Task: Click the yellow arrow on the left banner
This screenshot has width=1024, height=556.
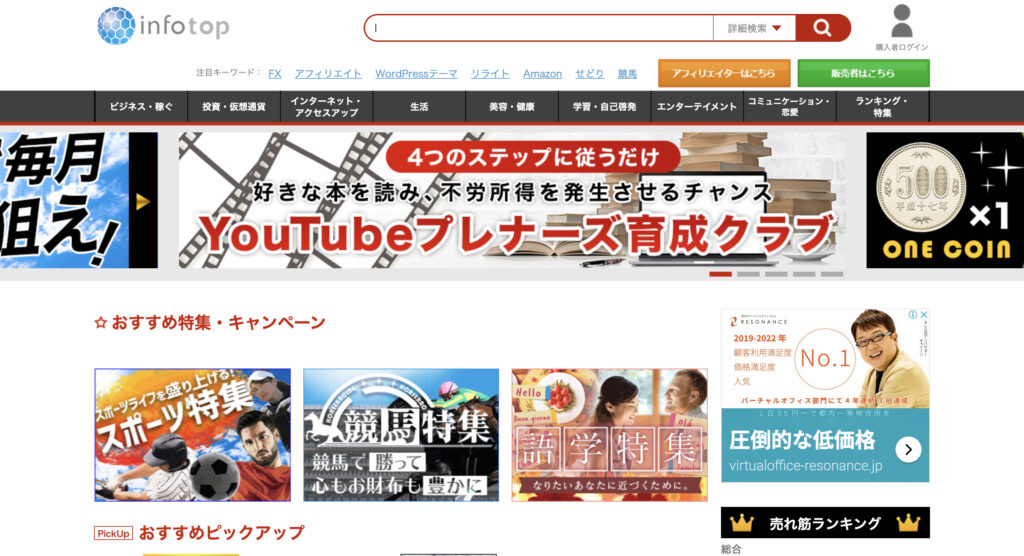Action: (143, 201)
